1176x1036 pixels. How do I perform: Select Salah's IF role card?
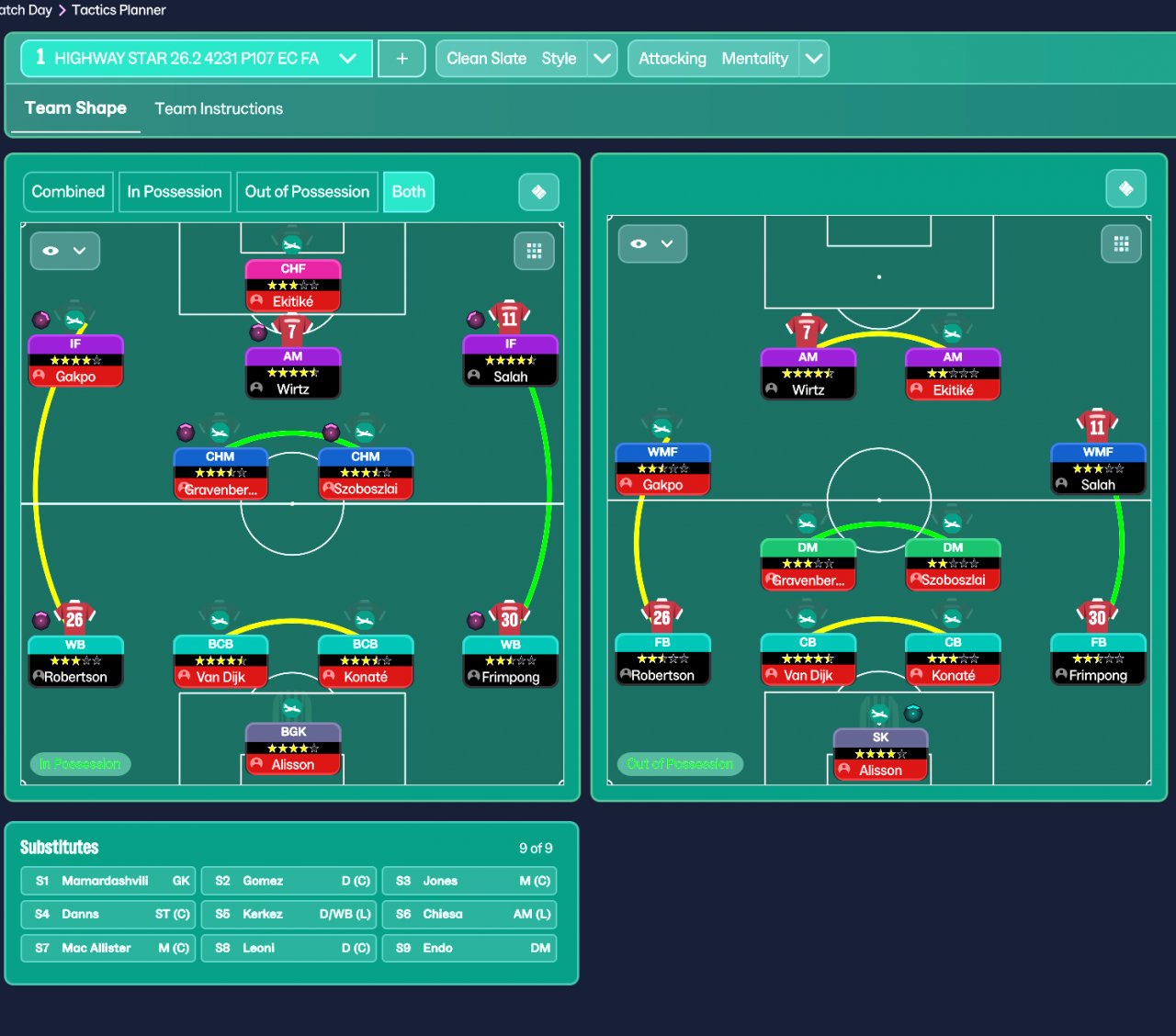click(511, 361)
